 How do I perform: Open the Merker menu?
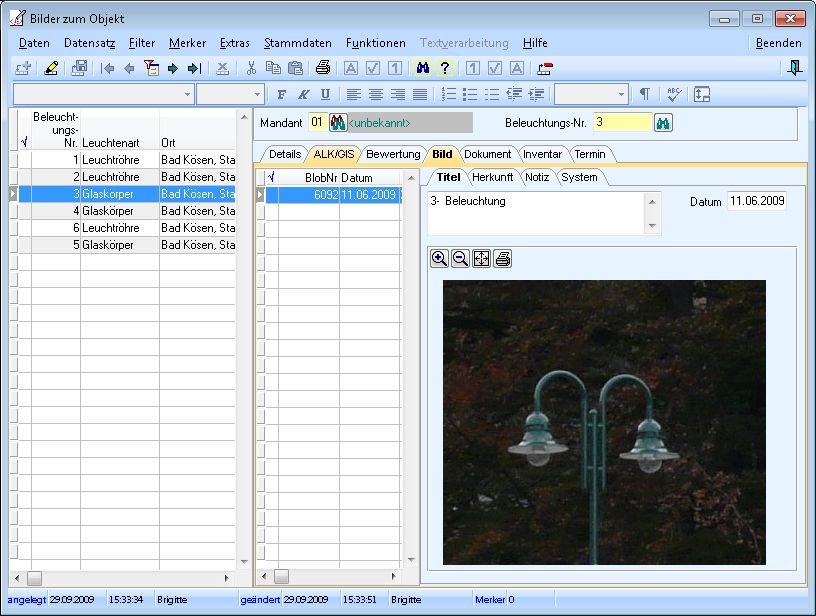tap(187, 43)
